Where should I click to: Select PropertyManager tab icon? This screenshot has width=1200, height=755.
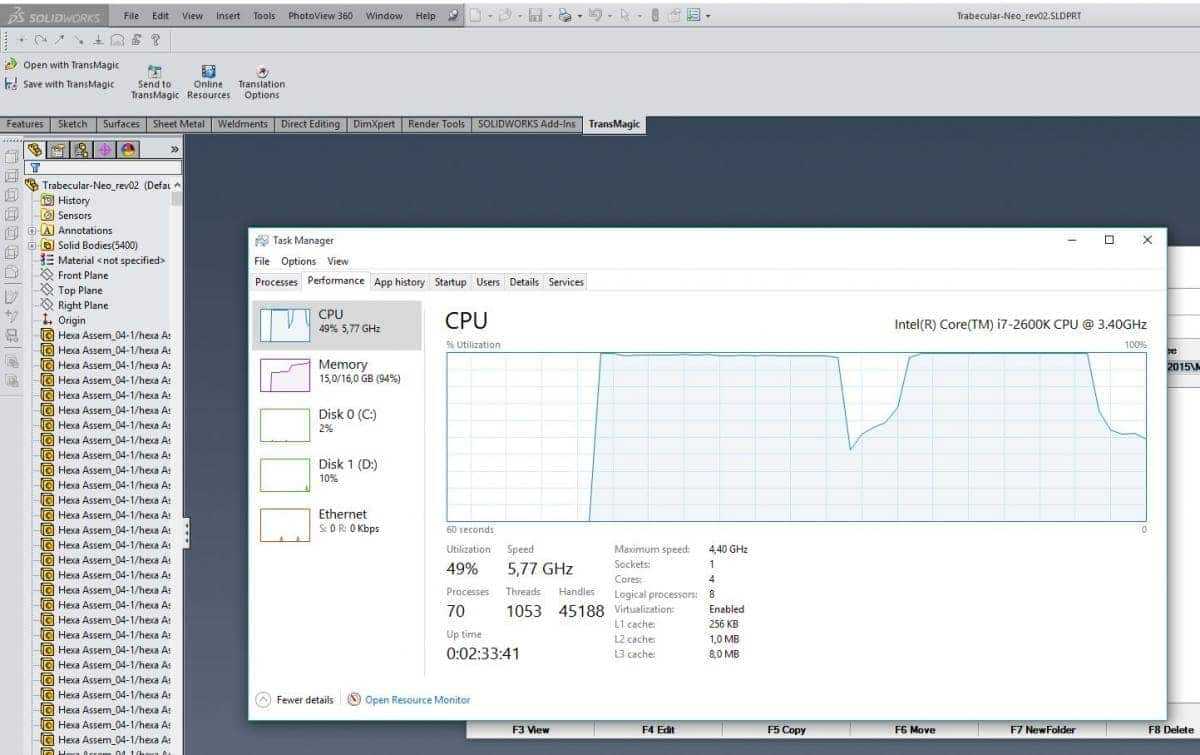58,149
